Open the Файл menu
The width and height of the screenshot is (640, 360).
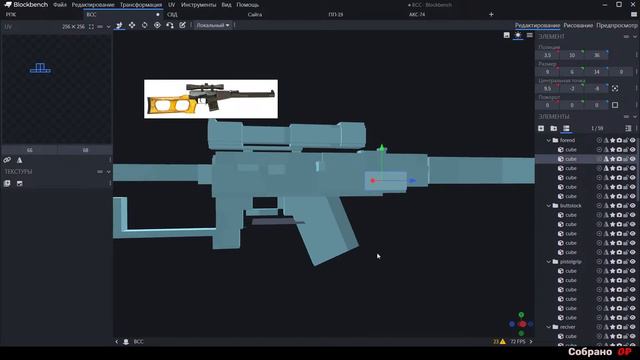tap(60, 5)
